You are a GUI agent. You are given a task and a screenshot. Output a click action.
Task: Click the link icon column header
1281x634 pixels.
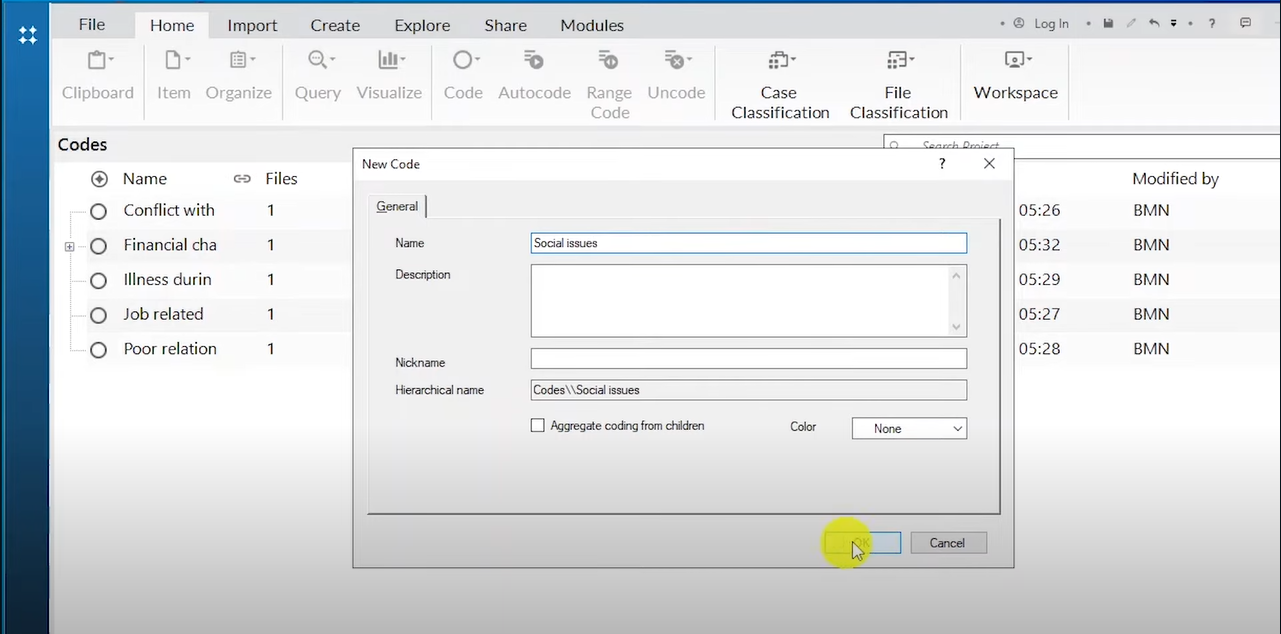(242, 179)
